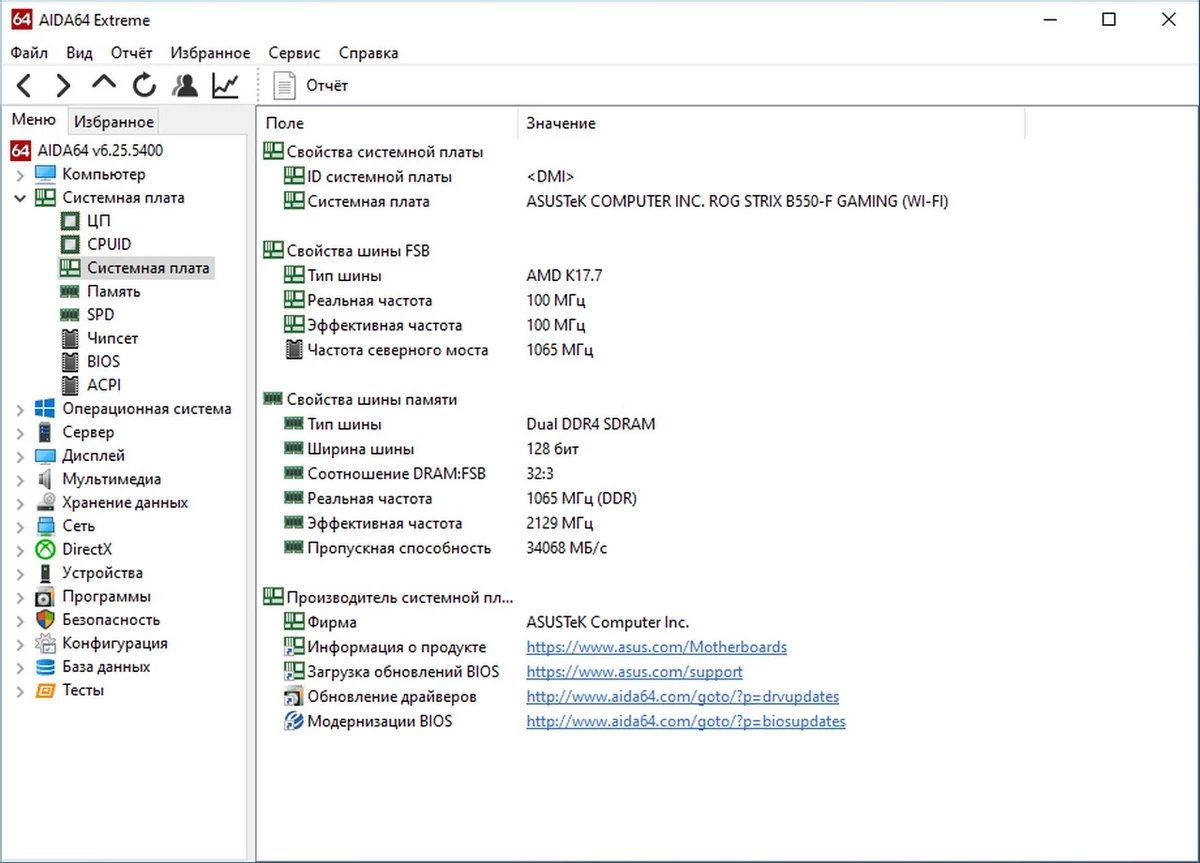Switch to the Меню sidebar tab
This screenshot has height=863, width=1200.
click(34, 120)
